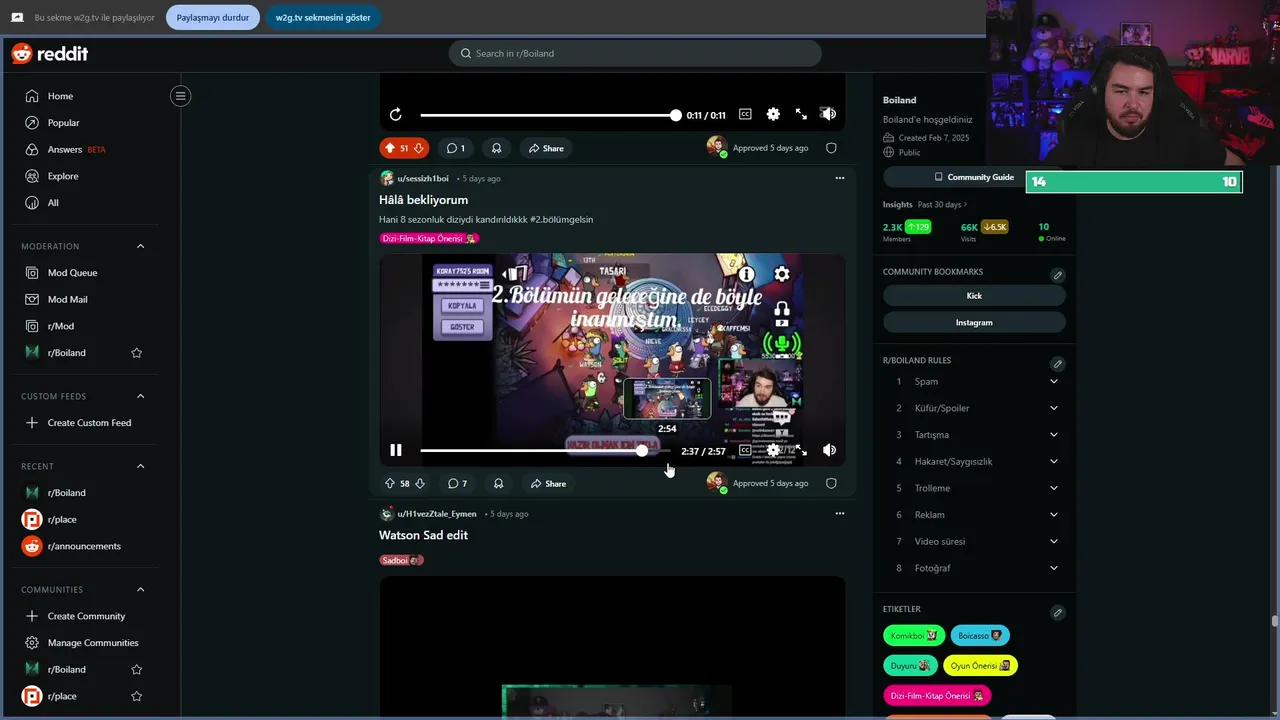Screen dimensions: 1280x720
Task: Toggle favorite star for r/place under Communities
Action: click(x=137, y=696)
